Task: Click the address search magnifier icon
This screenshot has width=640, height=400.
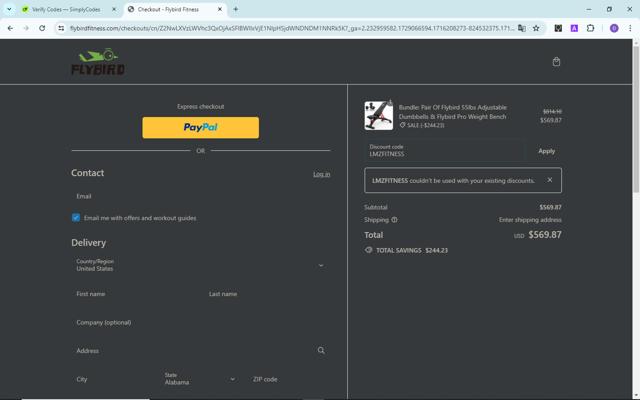Action: (x=321, y=351)
